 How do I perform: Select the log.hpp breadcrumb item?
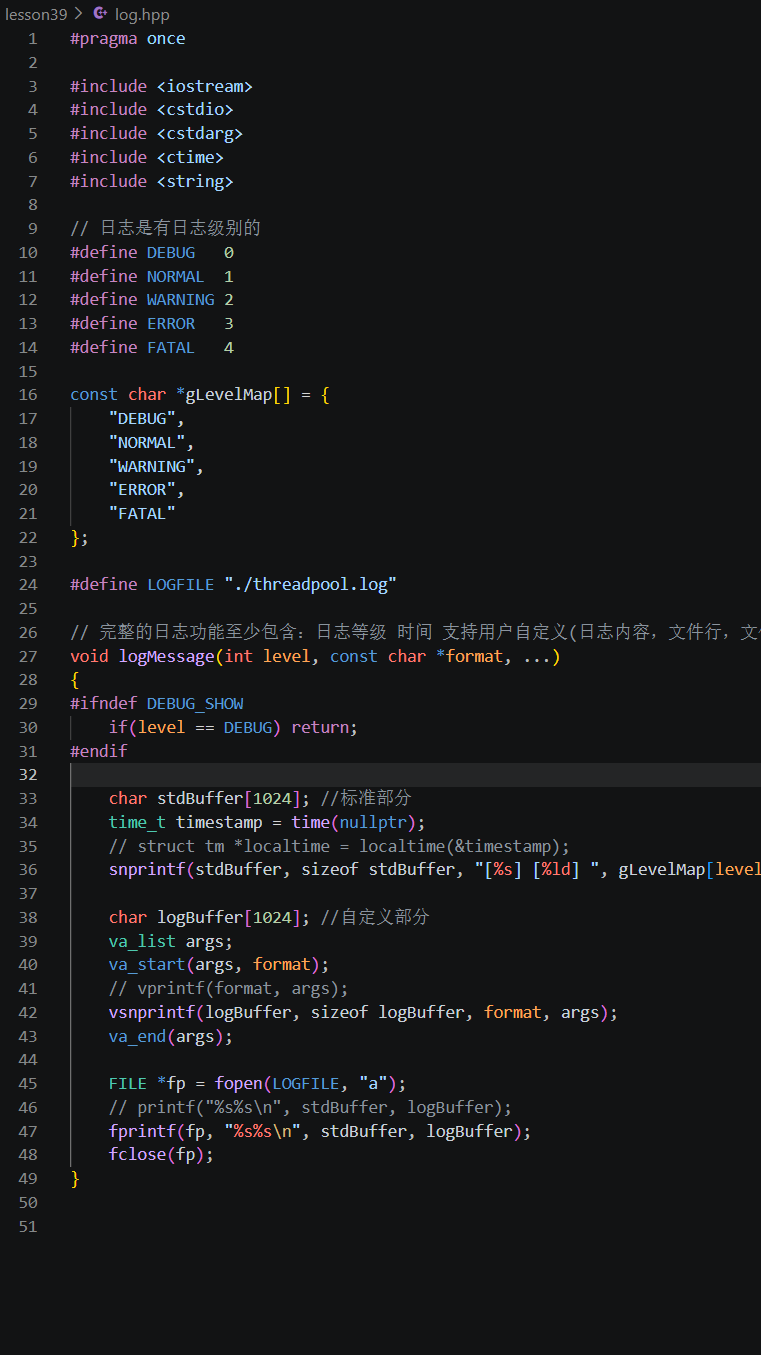tap(142, 14)
